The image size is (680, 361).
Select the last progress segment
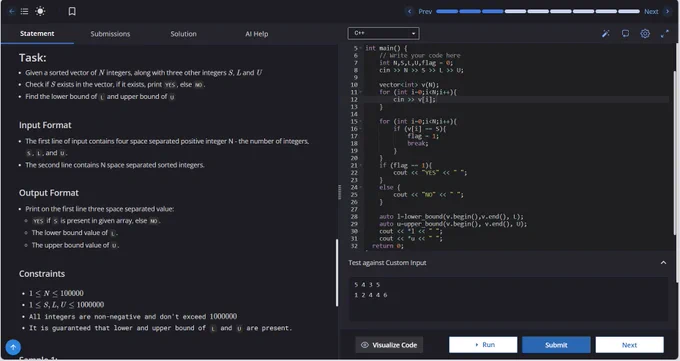[629, 12]
